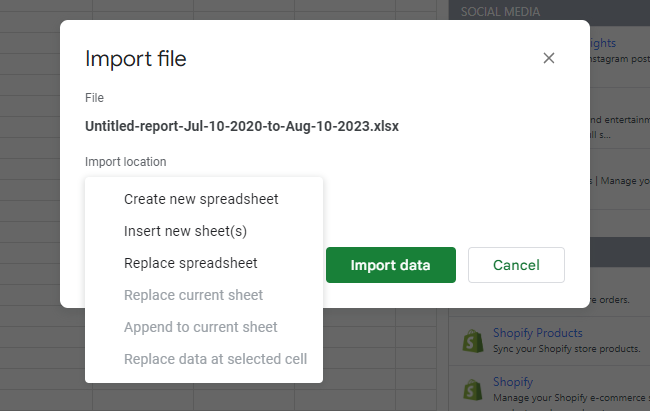Click the Import location label
650x411 pixels.
coord(126,161)
